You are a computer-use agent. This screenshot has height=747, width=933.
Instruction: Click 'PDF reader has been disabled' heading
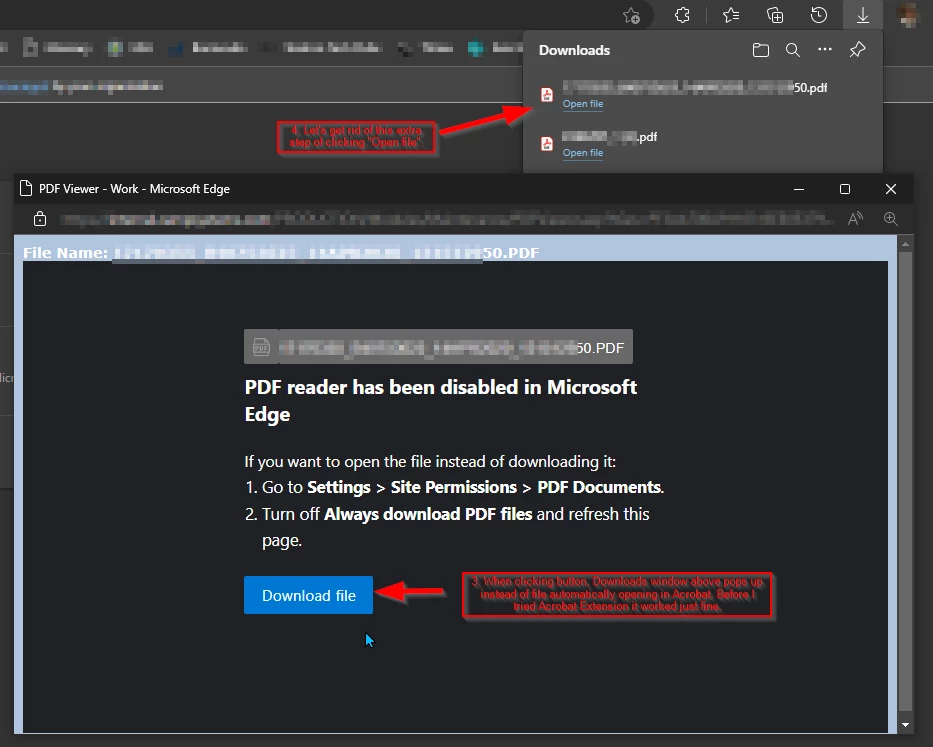coord(440,401)
